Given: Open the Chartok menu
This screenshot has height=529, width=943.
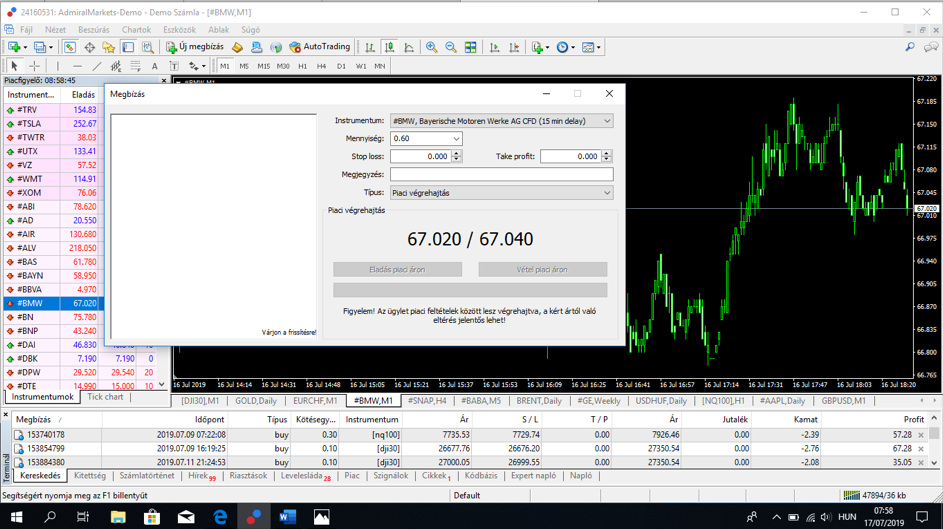Looking at the screenshot, I should (x=137, y=29).
